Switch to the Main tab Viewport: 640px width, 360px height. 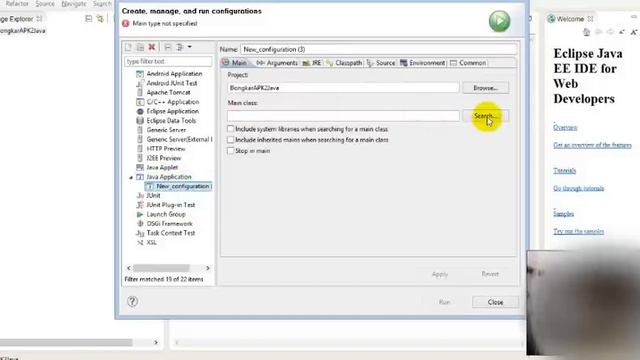click(235, 63)
